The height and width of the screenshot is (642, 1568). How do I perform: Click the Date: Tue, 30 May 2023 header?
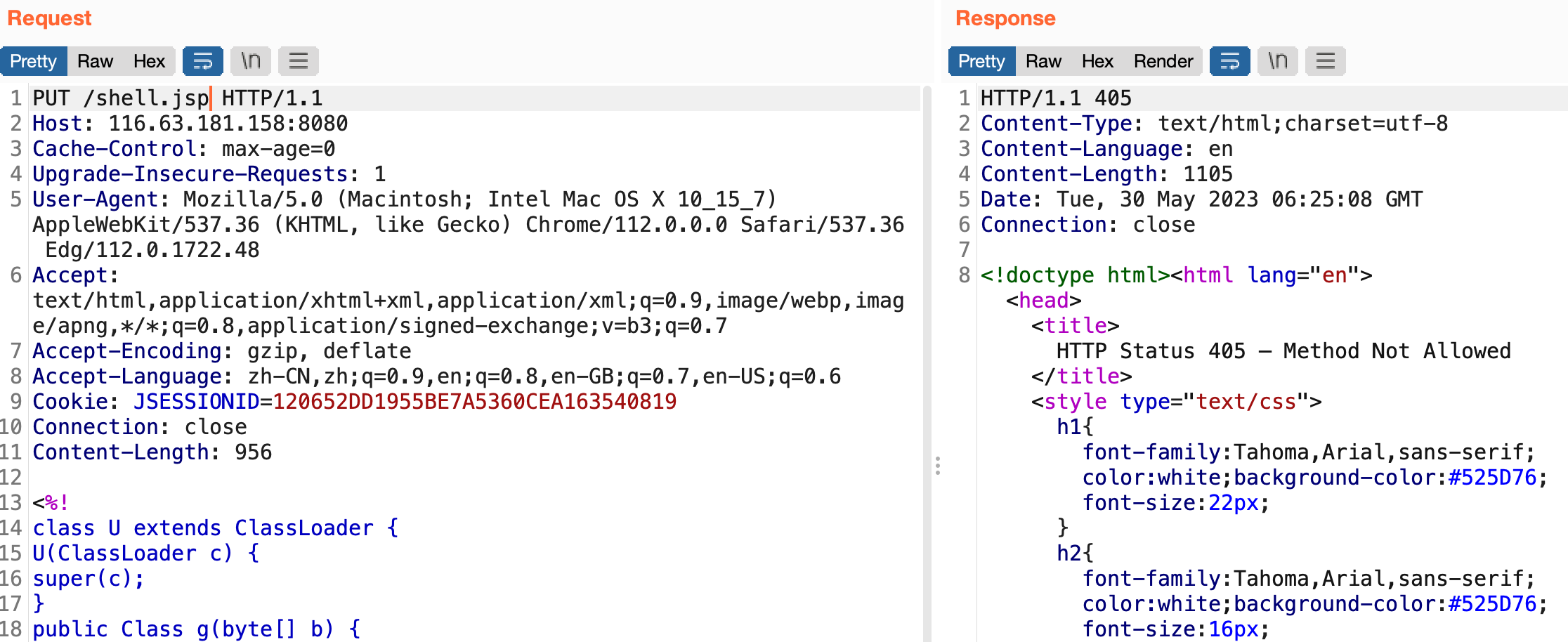click(x=1202, y=199)
